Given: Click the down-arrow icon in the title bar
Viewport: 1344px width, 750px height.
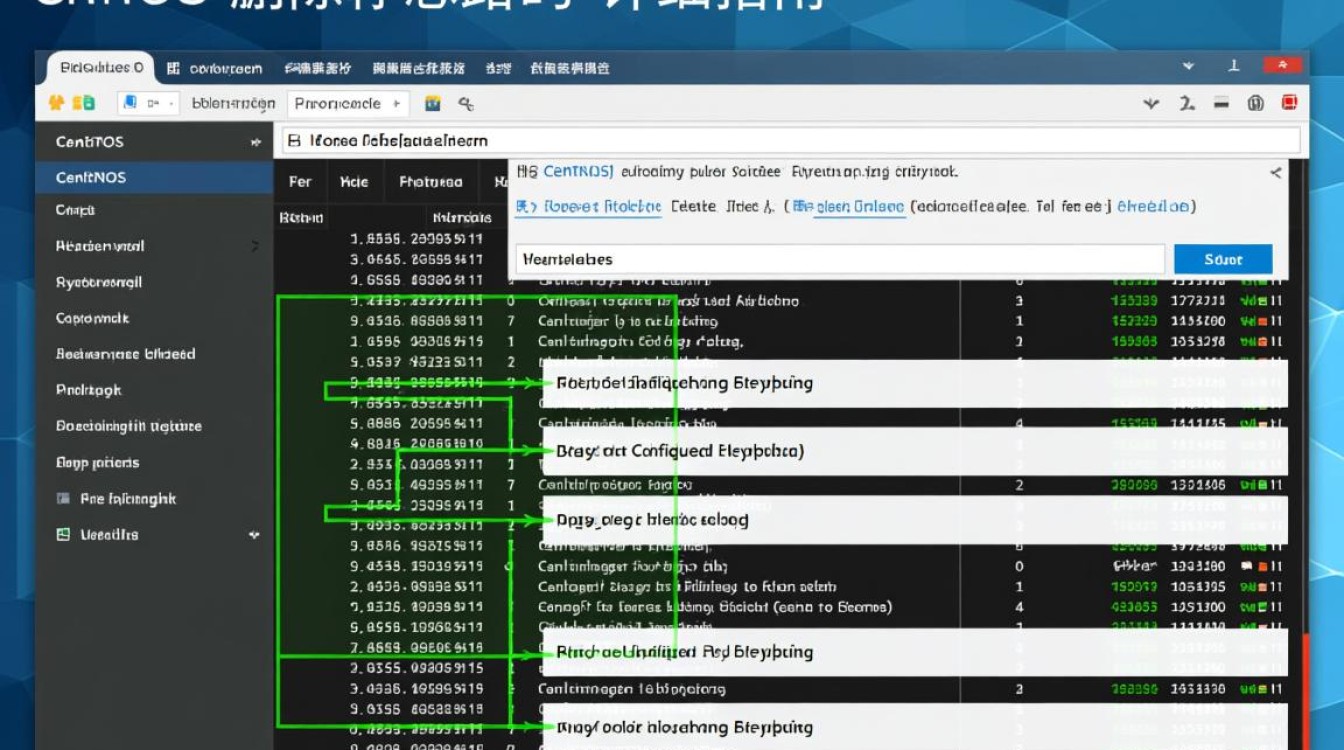Looking at the screenshot, I should pos(1188,67).
